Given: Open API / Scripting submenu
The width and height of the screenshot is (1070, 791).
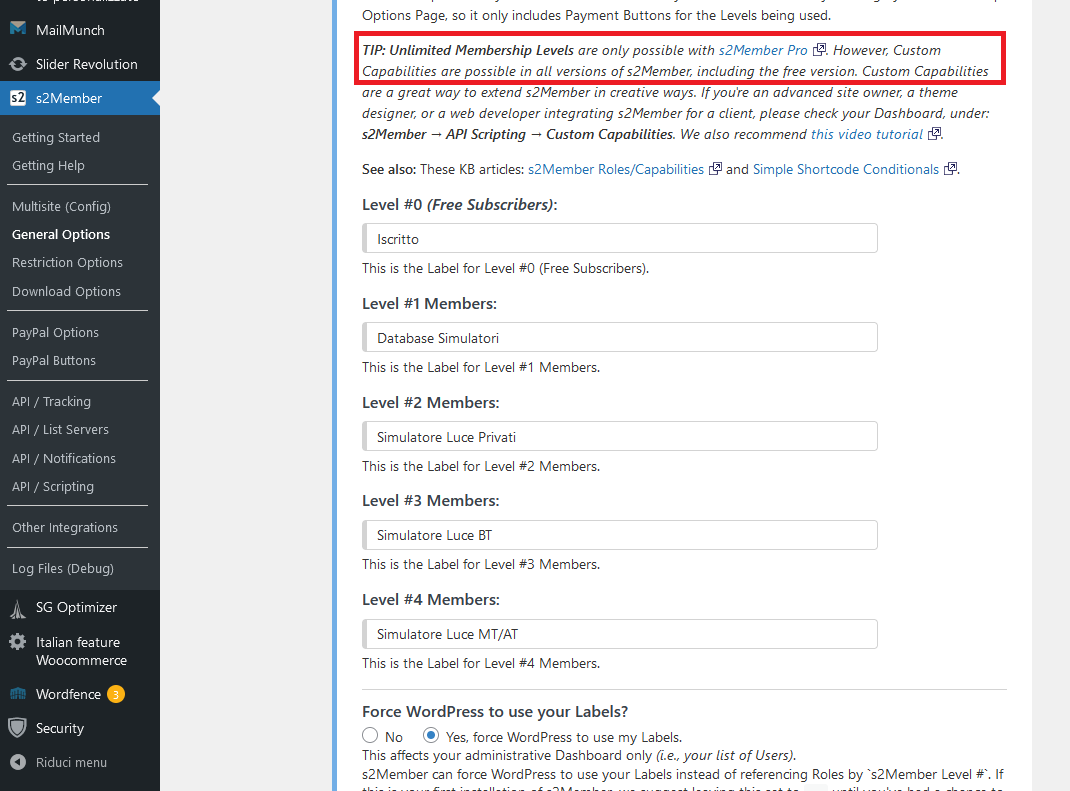Looking at the screenshot, I should (x=53, y=487).
